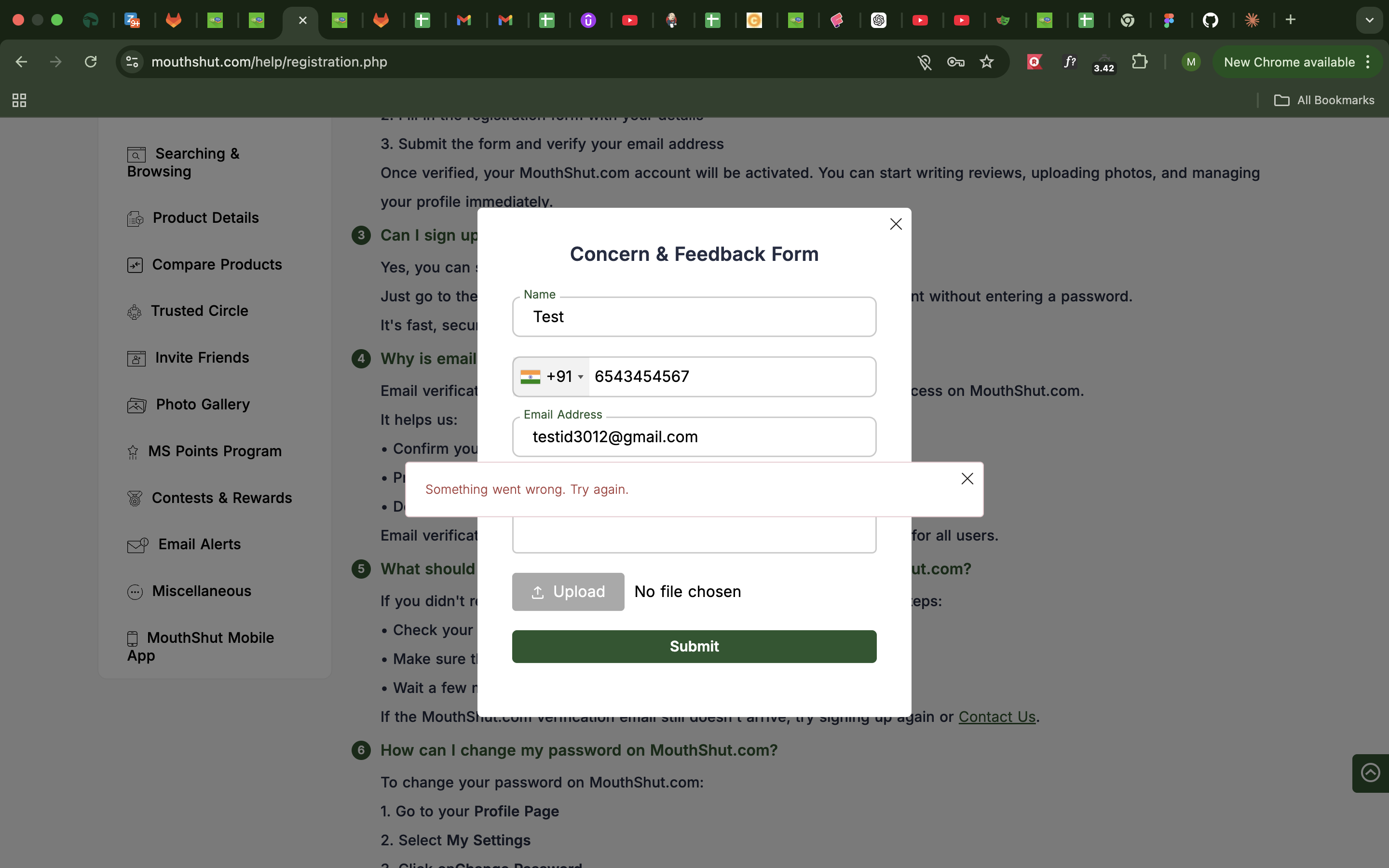
Task: Click the Upload file button
Action: tap(568, 591)
